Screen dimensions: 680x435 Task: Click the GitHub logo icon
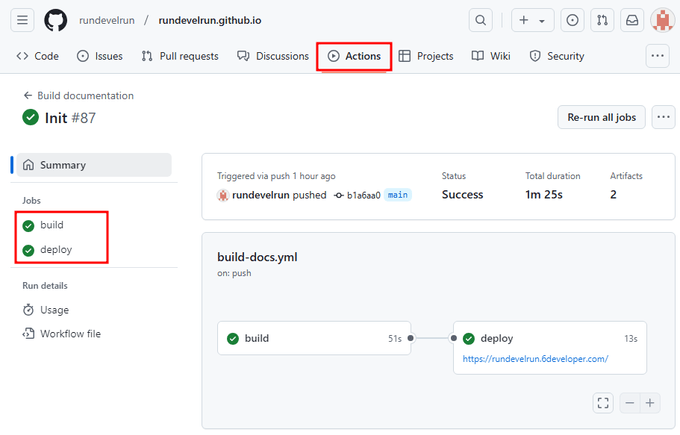tap(56, 20)
